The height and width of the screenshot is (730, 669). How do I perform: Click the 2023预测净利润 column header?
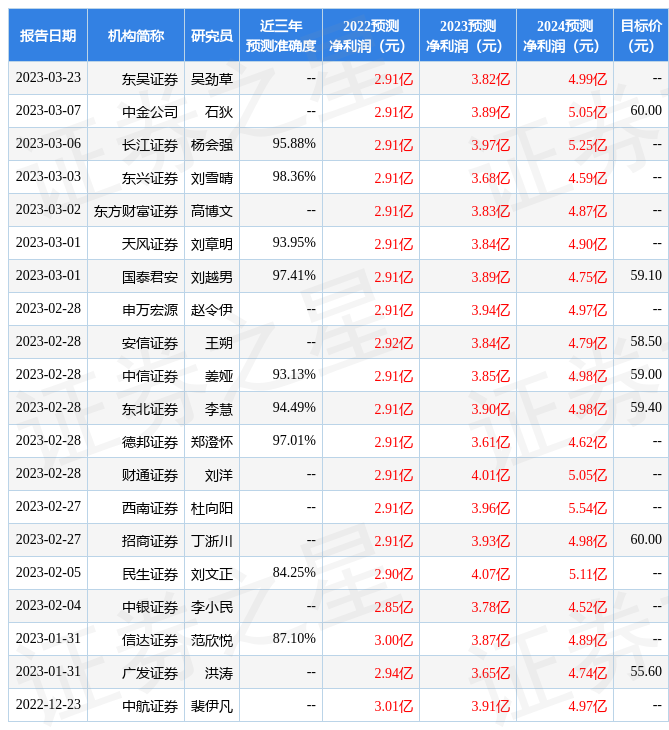467,35
